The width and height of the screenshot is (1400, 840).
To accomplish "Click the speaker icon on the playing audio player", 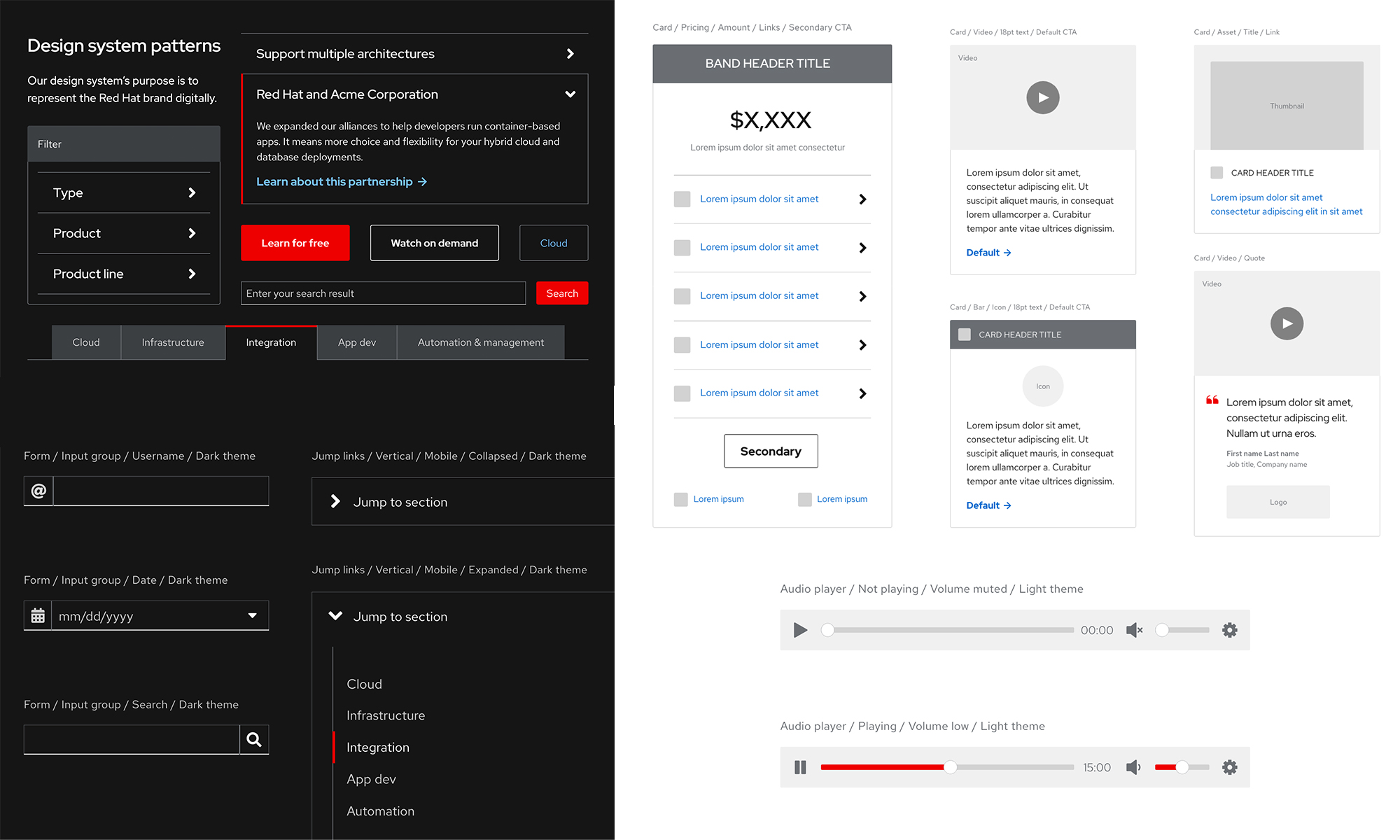I will point(1133,767).
